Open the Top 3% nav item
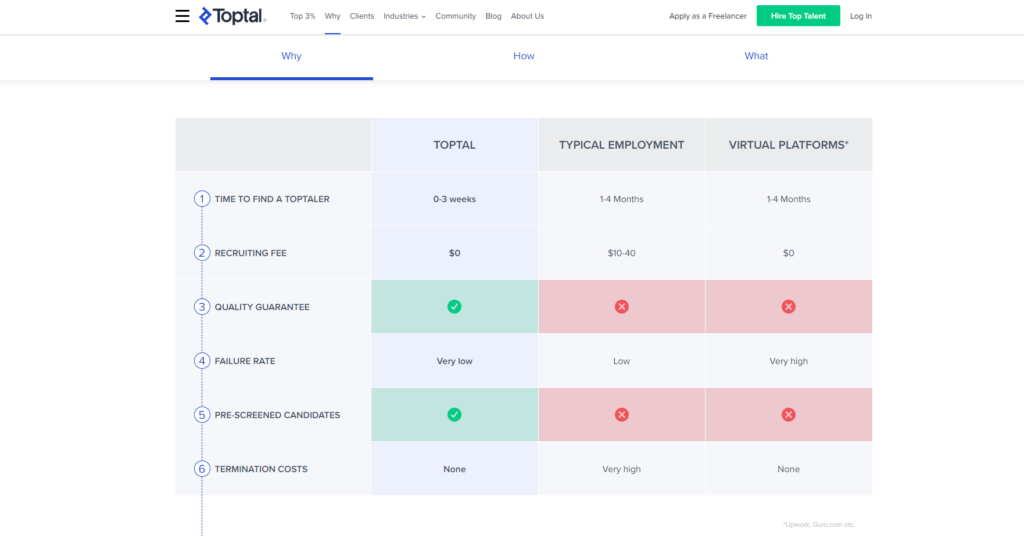 click(x=302, y=16)
